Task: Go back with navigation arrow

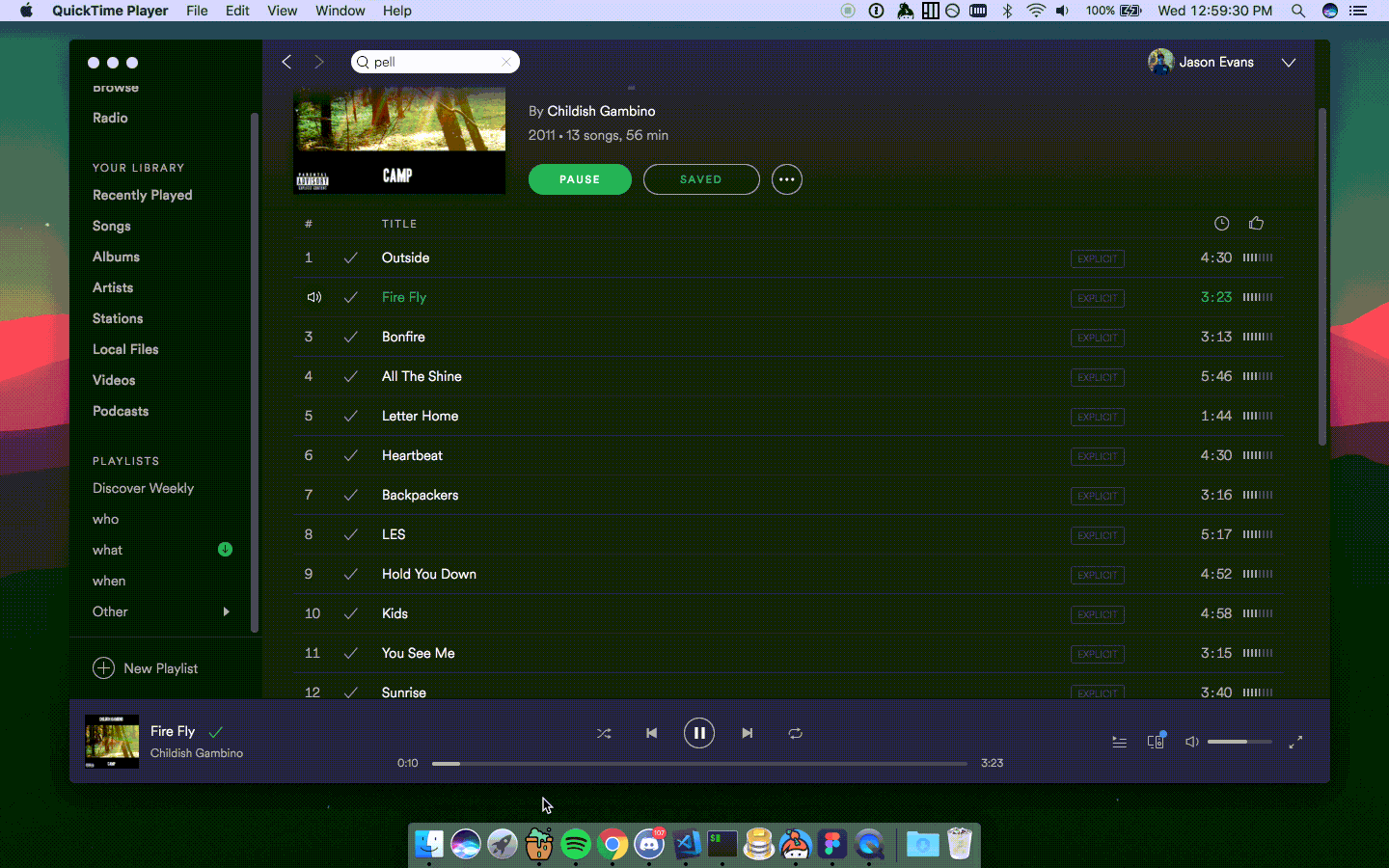Action: [286, 62]
